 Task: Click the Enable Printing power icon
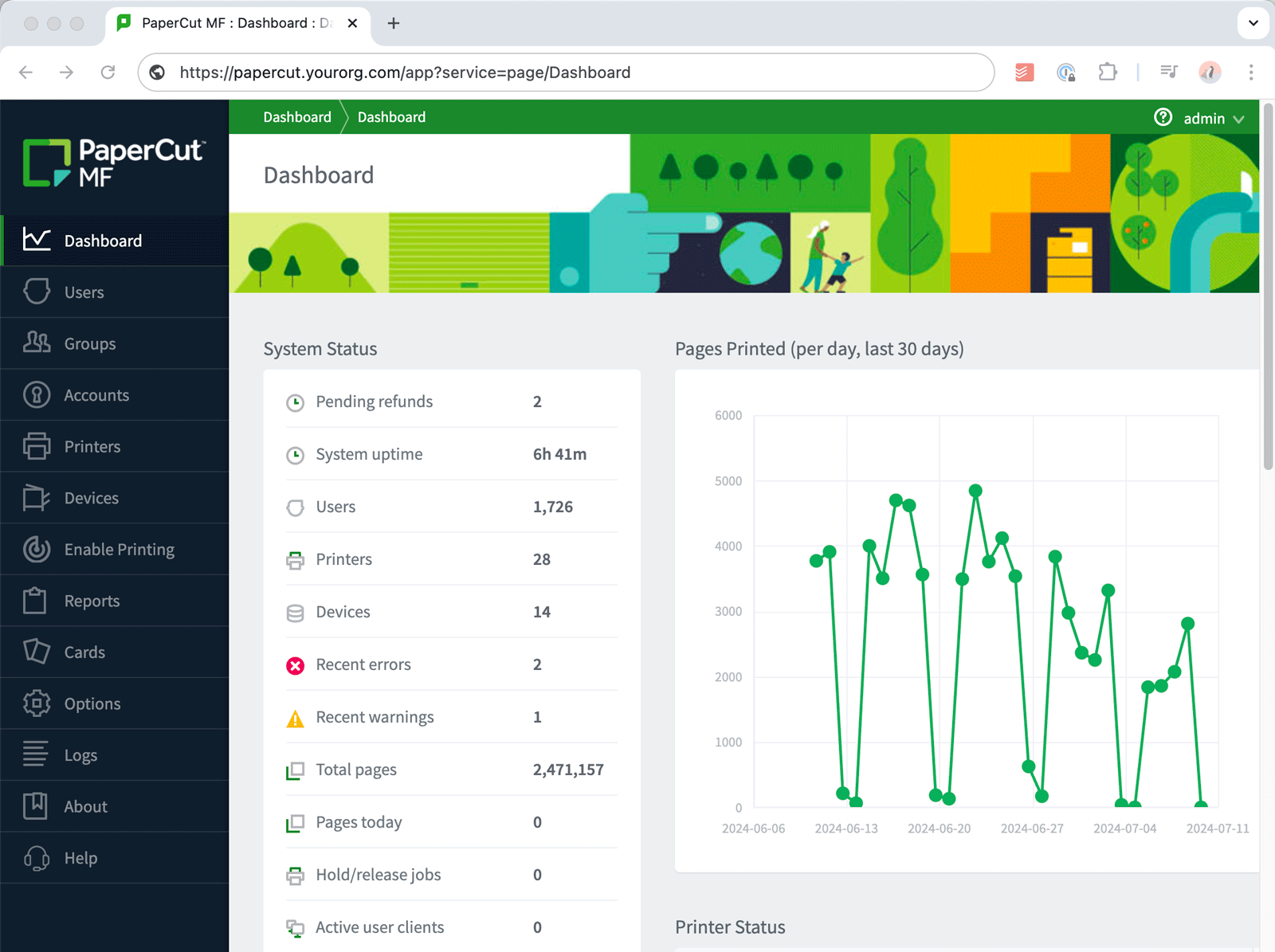click(37, 549)
